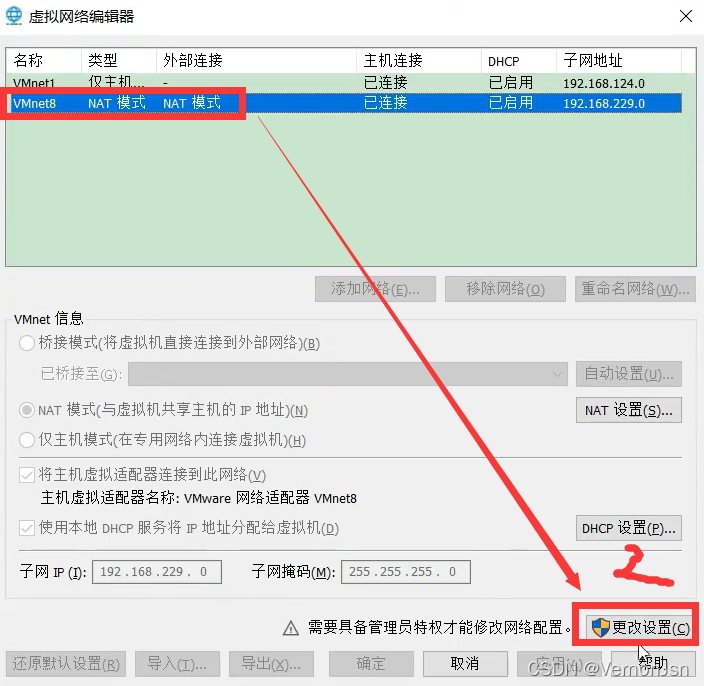The height and width of the screenshot is (686, 704).
Task: Click VMnet8 row's 已连接 host cell
Action: click(x=385, y=103)
